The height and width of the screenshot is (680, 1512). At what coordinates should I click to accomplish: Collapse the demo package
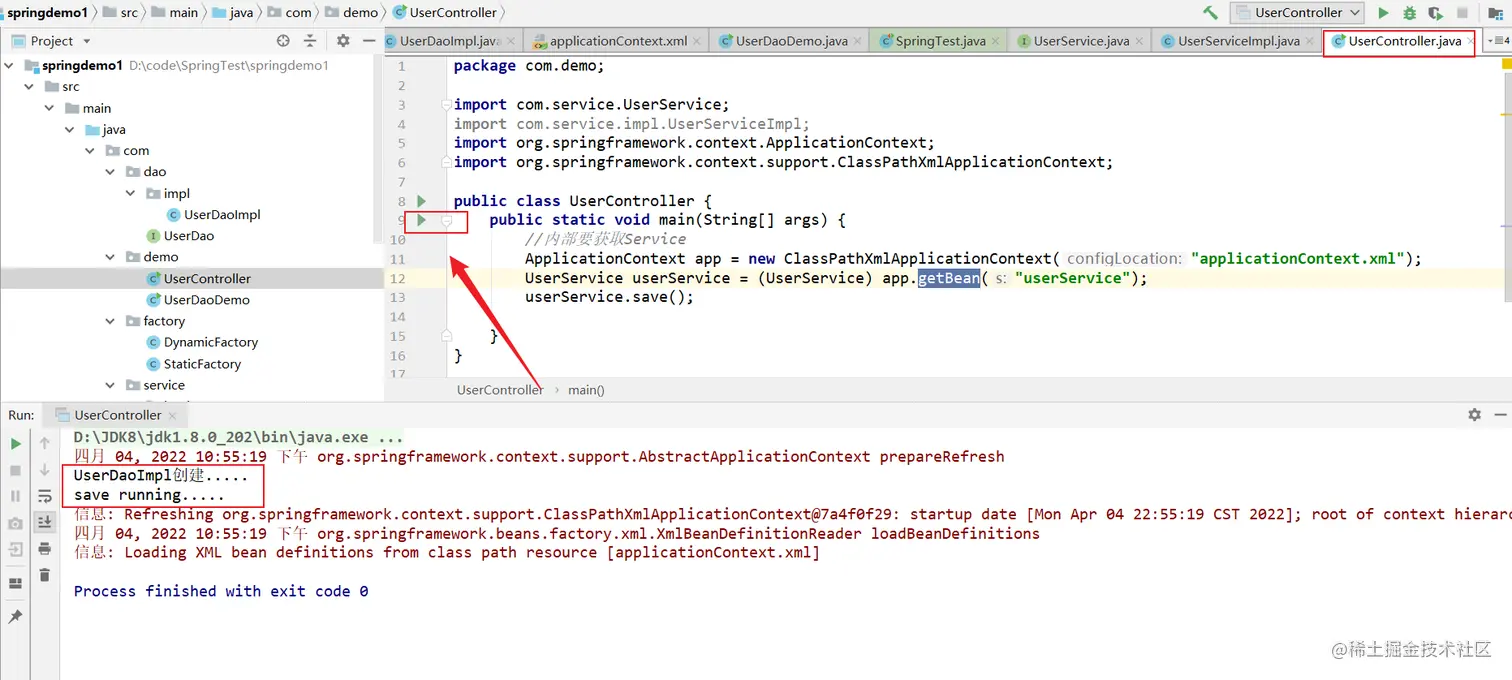coord(110,257)
